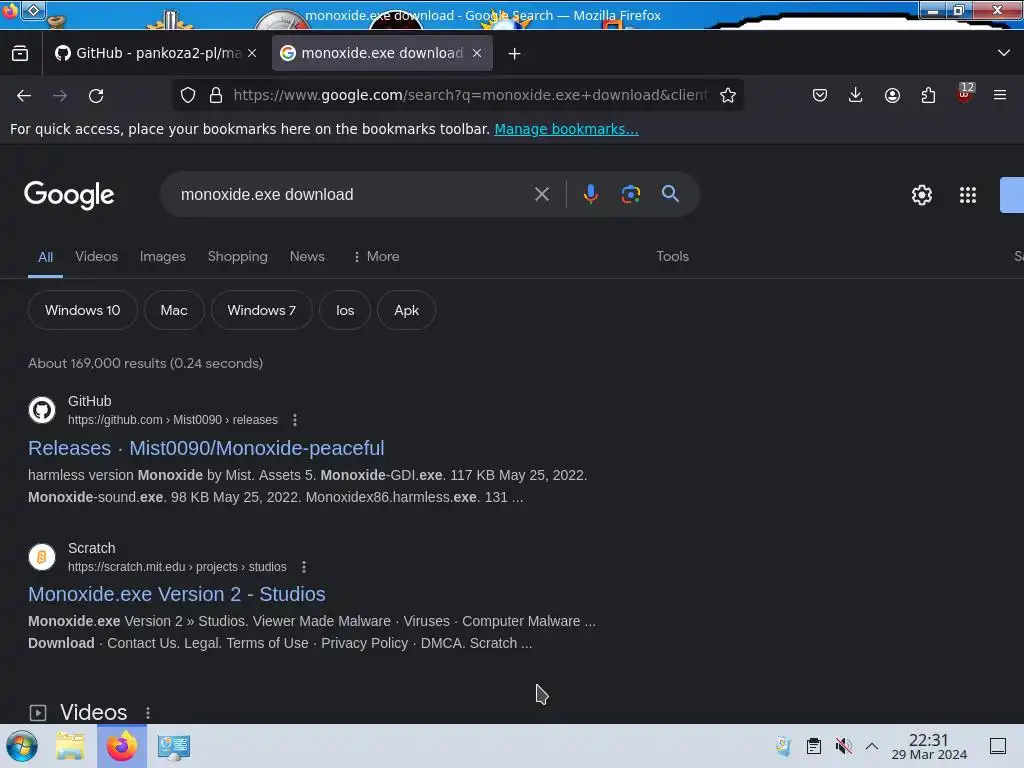Open file manager from taskbar
The image size is (1024, 768).
[x=70, y=746]
